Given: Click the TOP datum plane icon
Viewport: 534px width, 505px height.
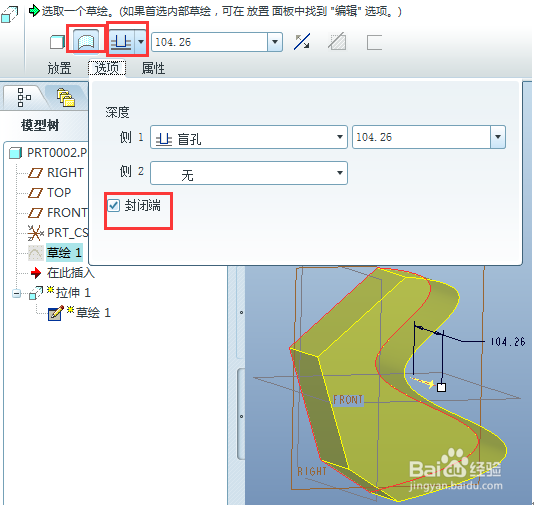Looking at the screenshot, I should (x=35, y=193).
